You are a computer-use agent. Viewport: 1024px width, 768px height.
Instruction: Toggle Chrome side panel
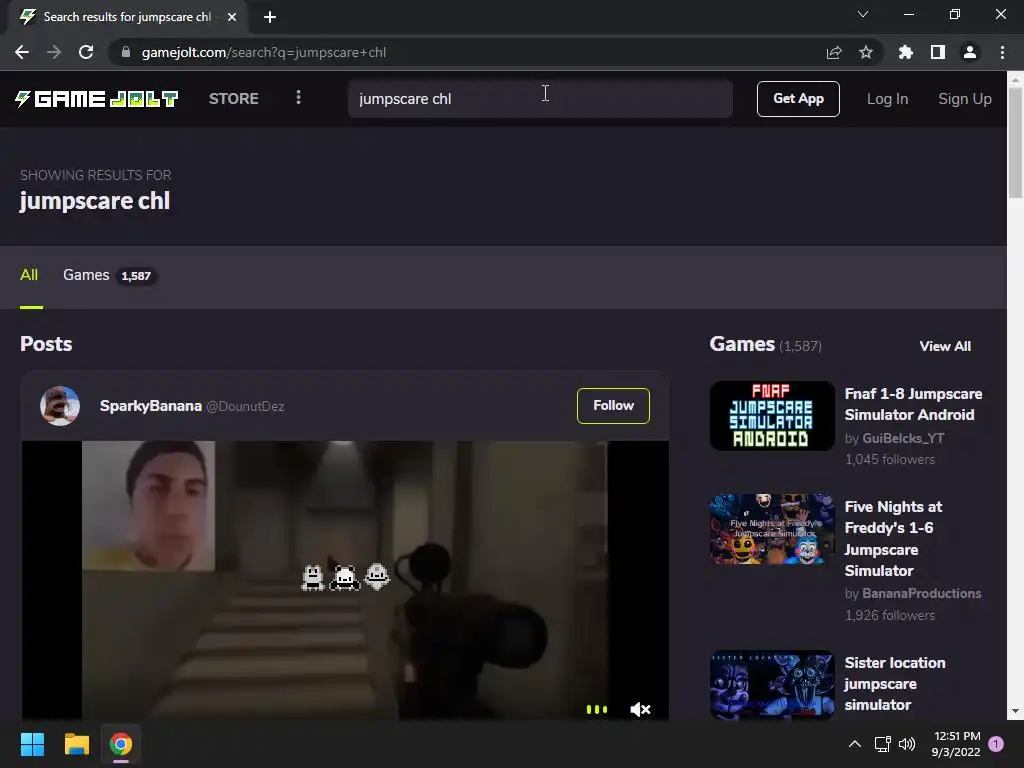[938, 52]
